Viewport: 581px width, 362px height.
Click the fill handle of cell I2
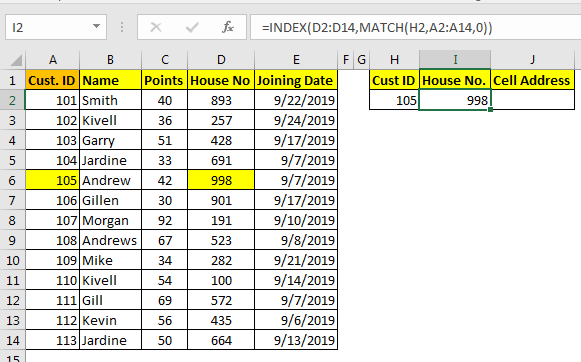click(x=491, y=110)
